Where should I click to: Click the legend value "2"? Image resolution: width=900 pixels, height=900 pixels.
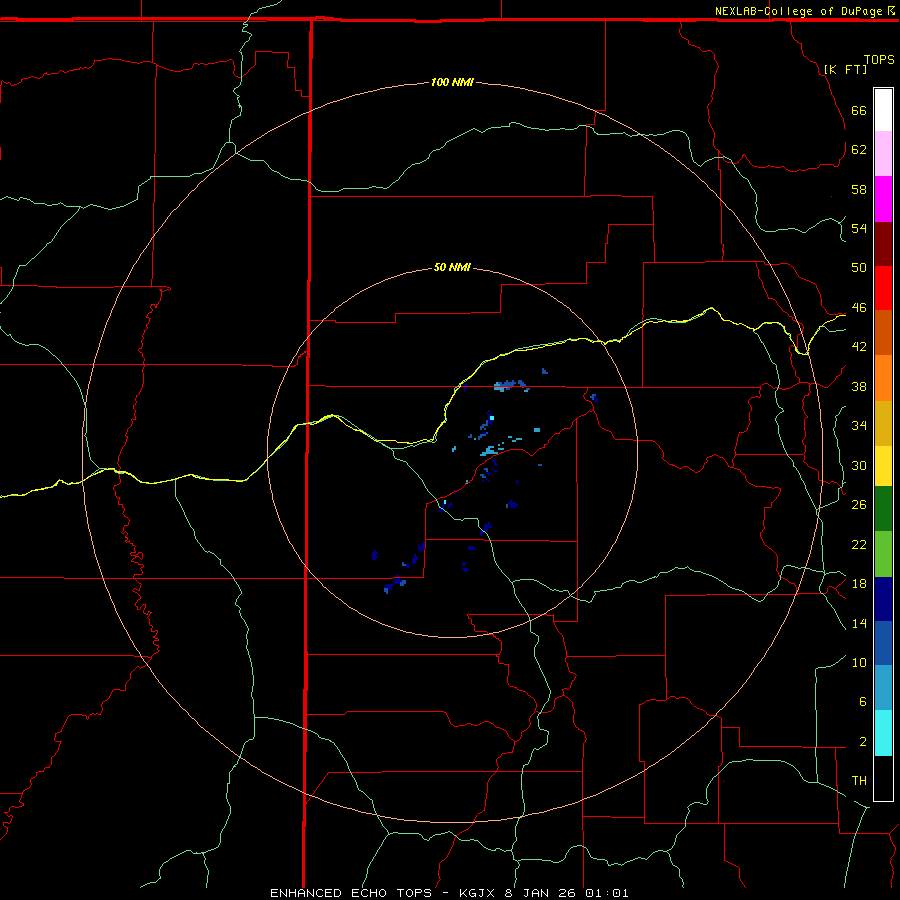(862, 741)
